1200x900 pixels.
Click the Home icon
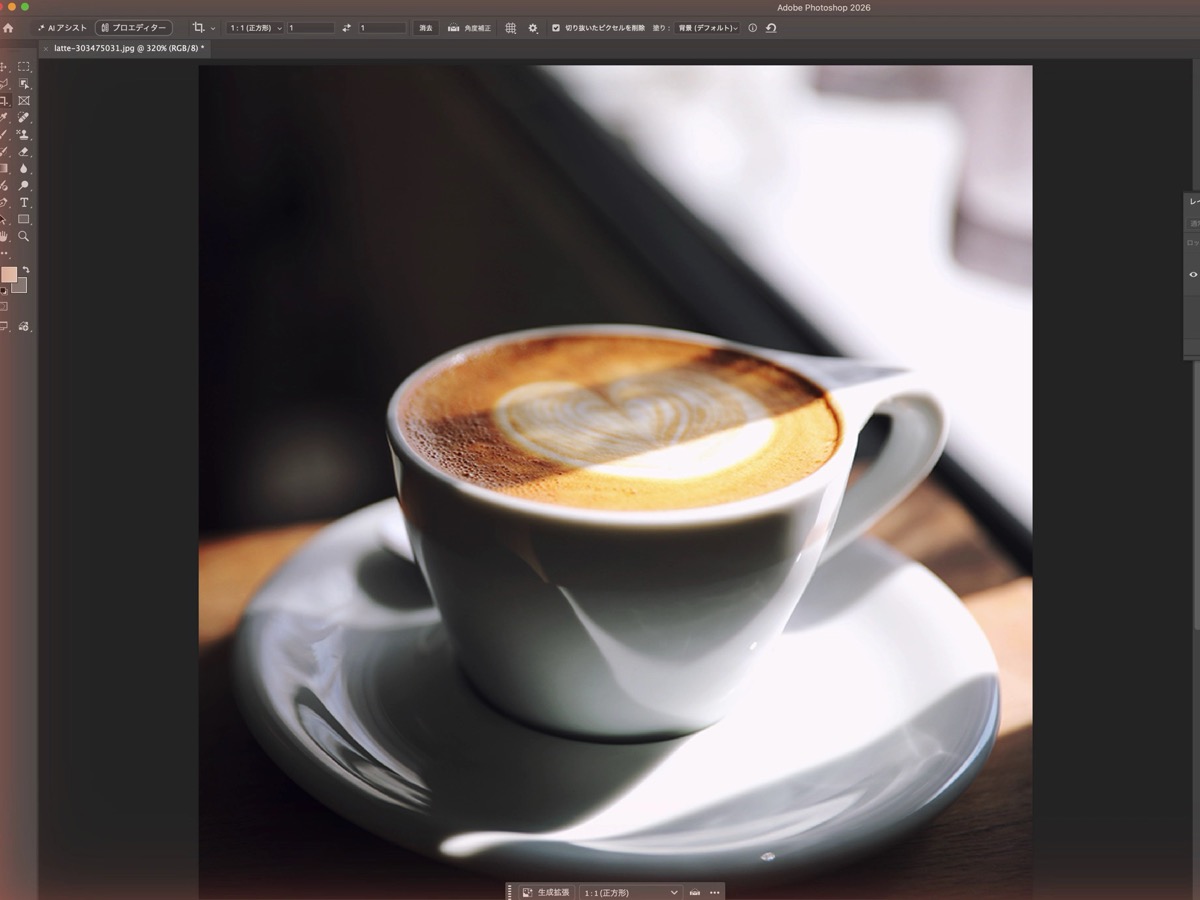8,28
